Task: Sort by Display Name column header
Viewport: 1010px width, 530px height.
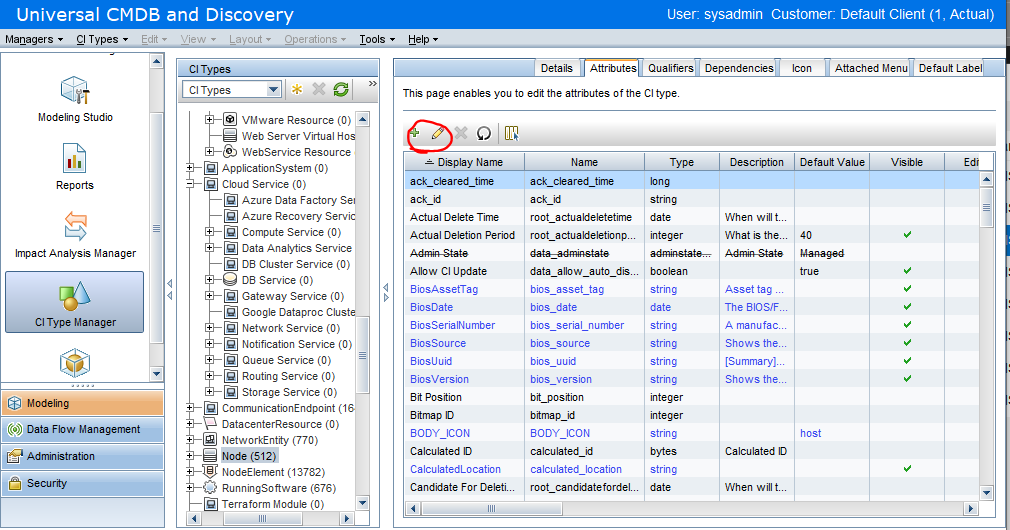Action: click(x=464, y=162)
